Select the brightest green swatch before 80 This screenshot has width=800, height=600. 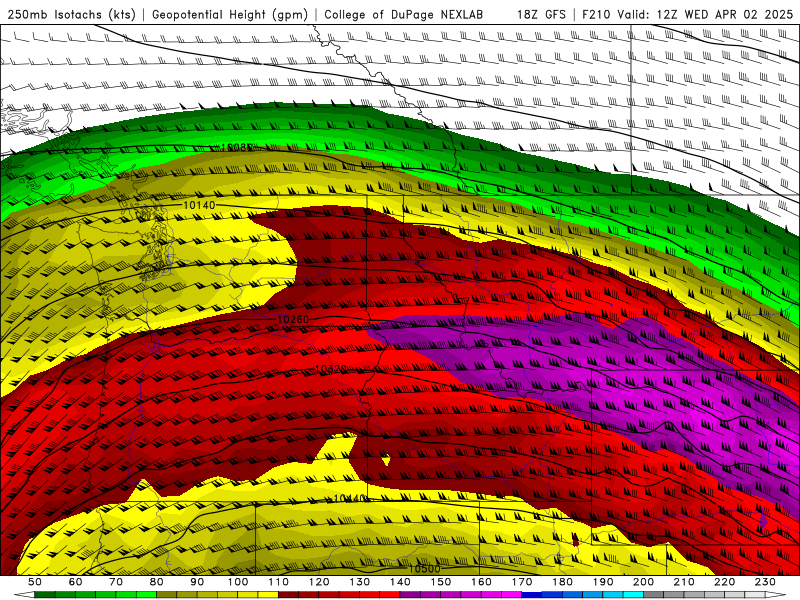146,595
